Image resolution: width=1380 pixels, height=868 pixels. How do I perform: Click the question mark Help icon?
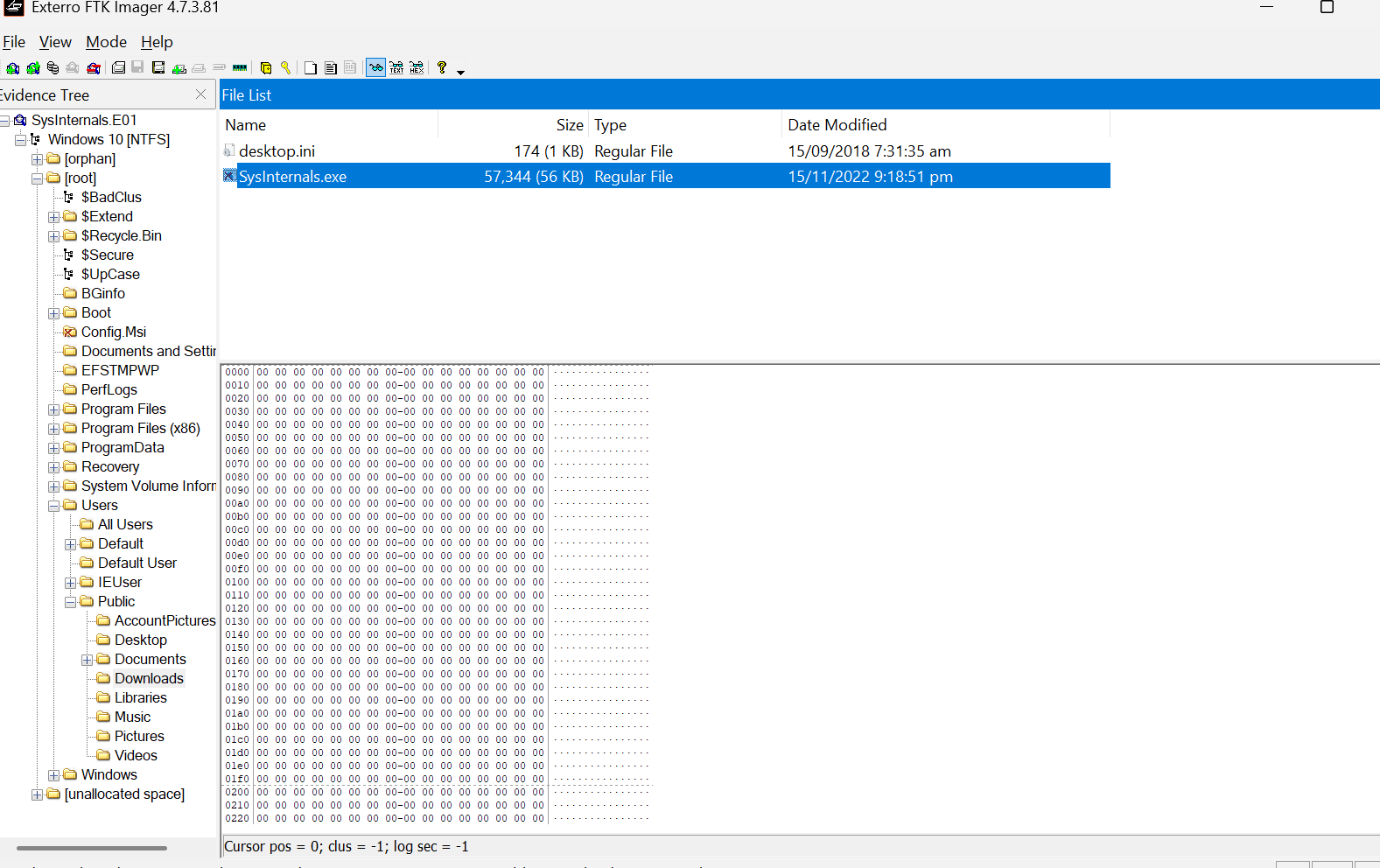click(442, 67)
